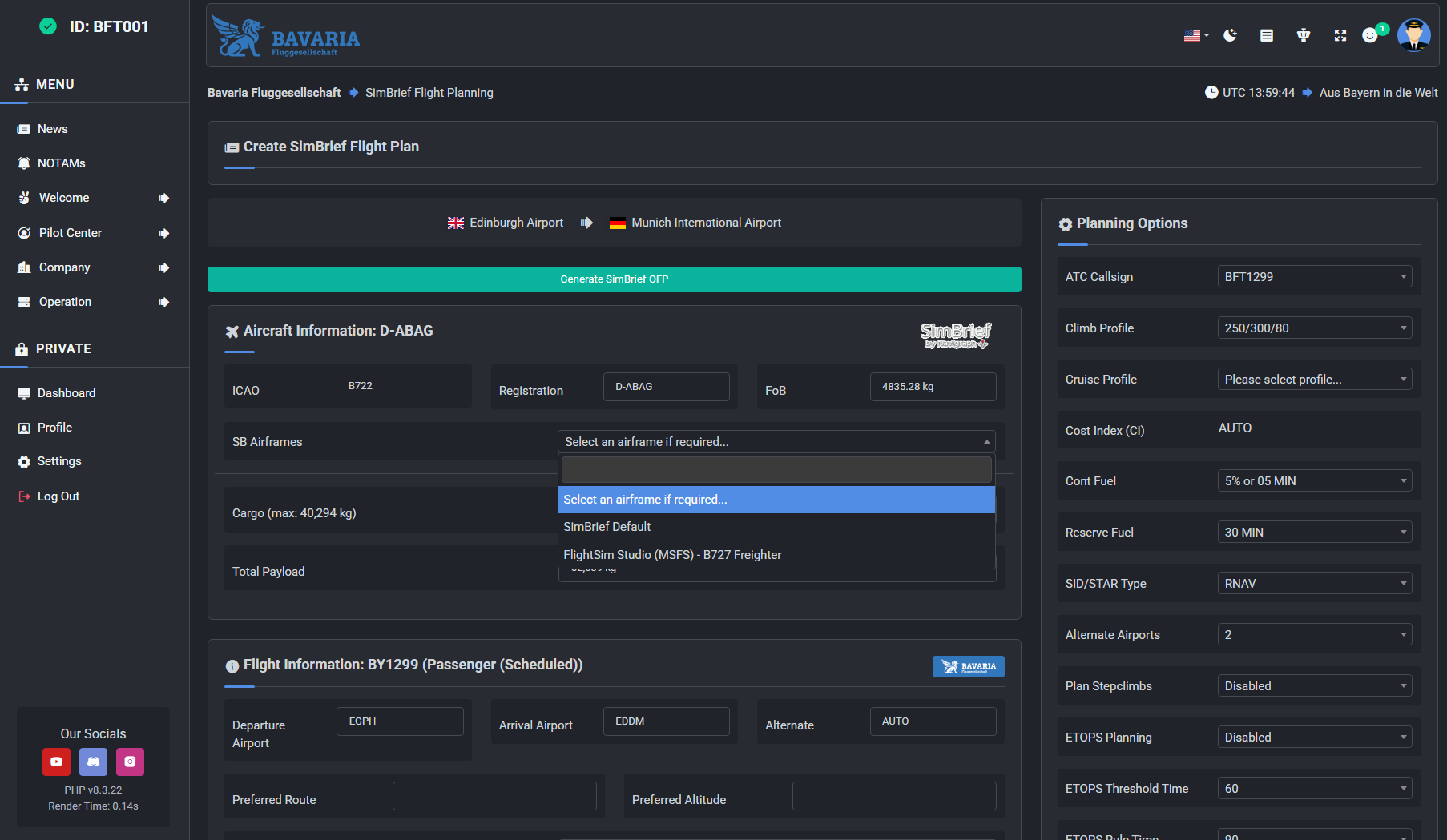Click the Departure Airport EGPH field
The image size is (1447, 840).
[400, 721]
